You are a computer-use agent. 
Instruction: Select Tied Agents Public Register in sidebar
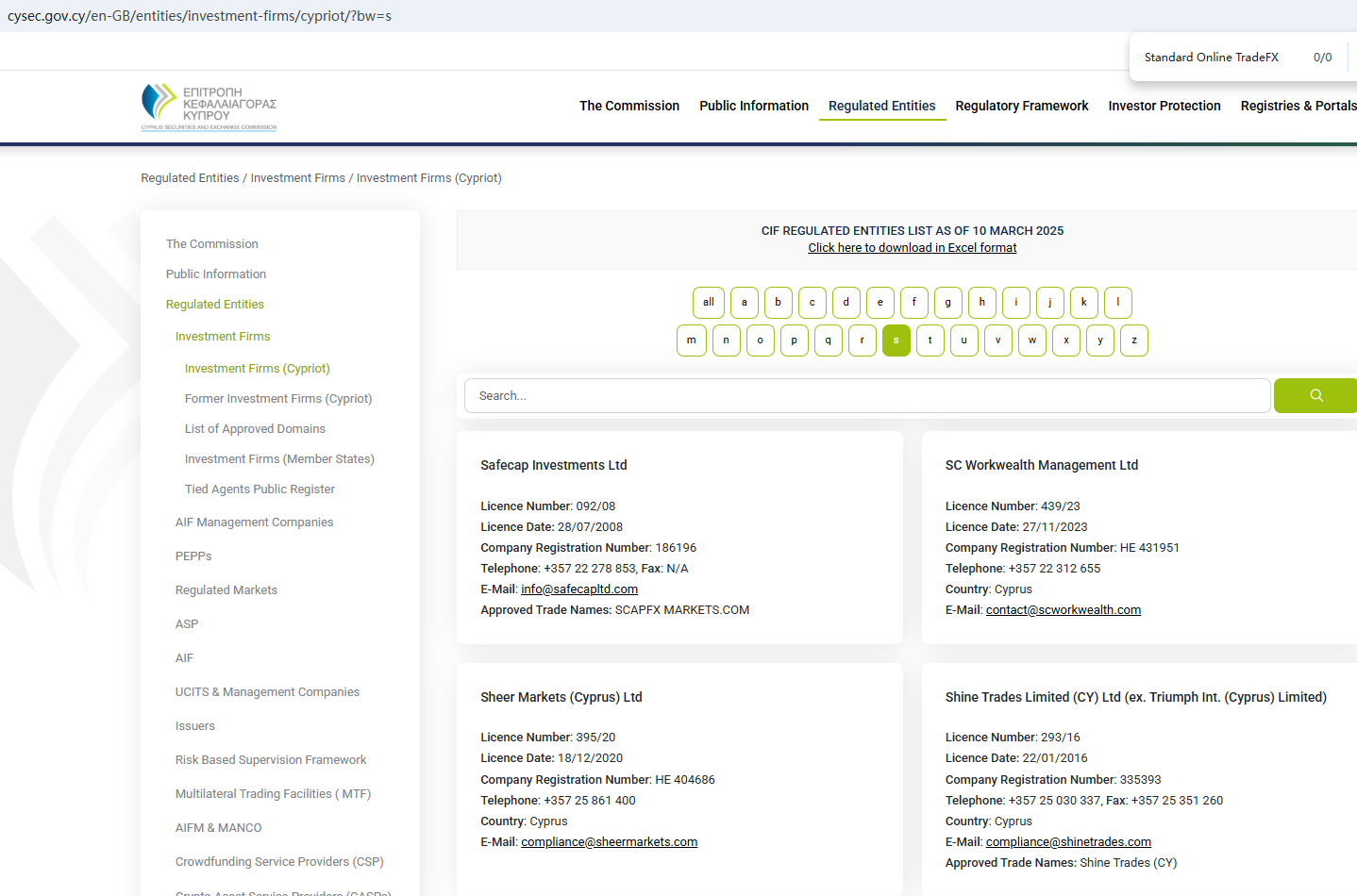(260, 489)
